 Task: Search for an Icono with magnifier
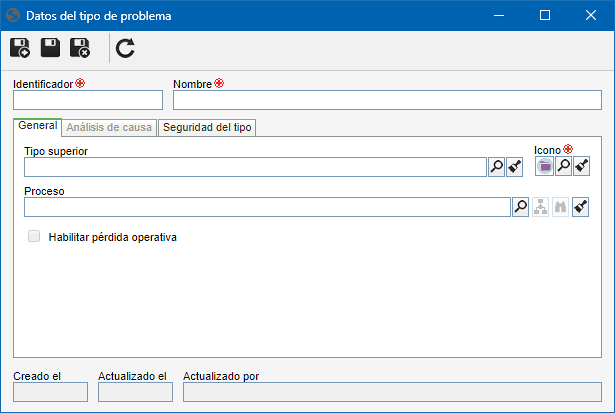coord(563,166)
